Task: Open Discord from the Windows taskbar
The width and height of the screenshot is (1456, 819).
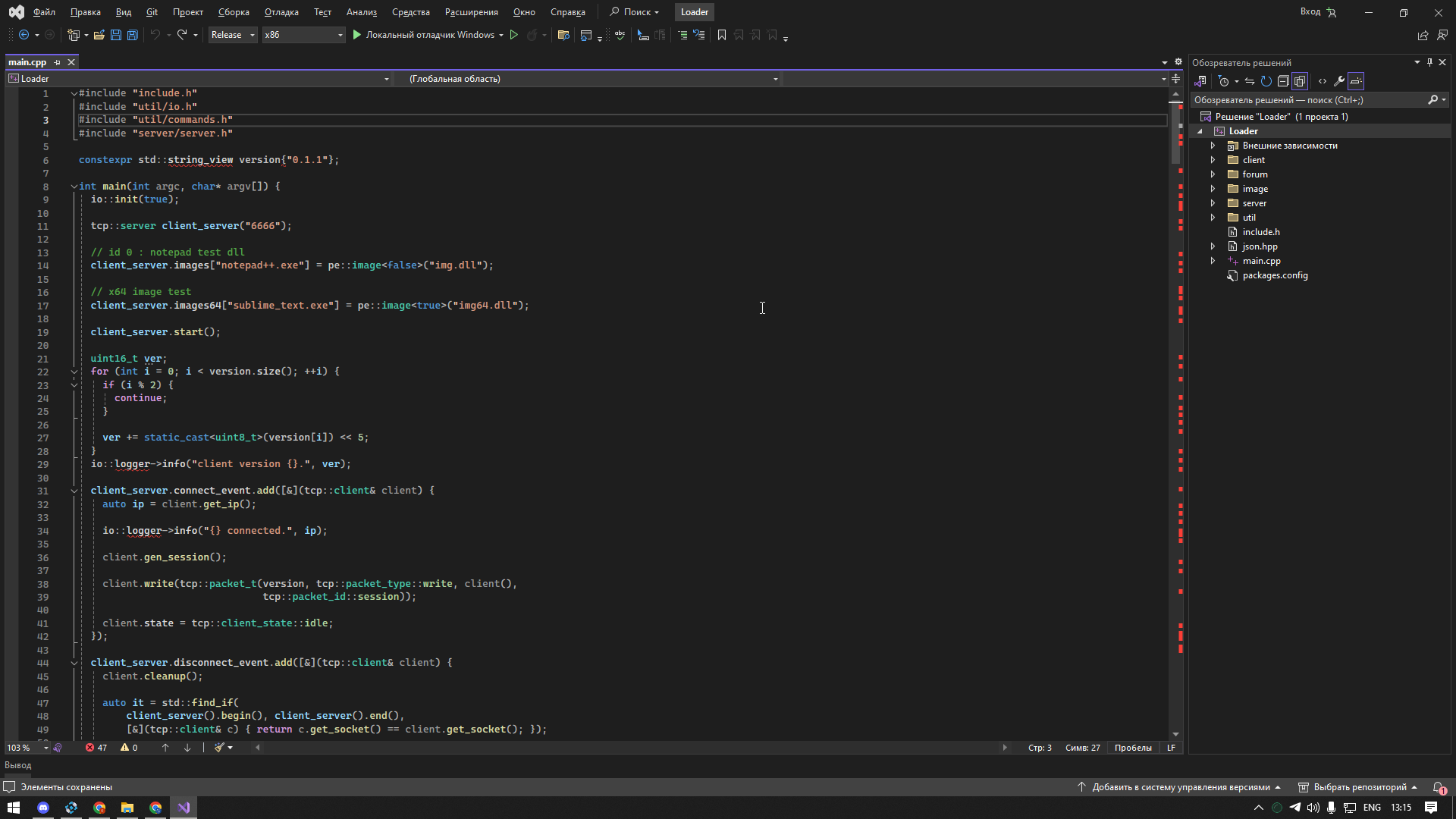Action: (x=43, y=808)
